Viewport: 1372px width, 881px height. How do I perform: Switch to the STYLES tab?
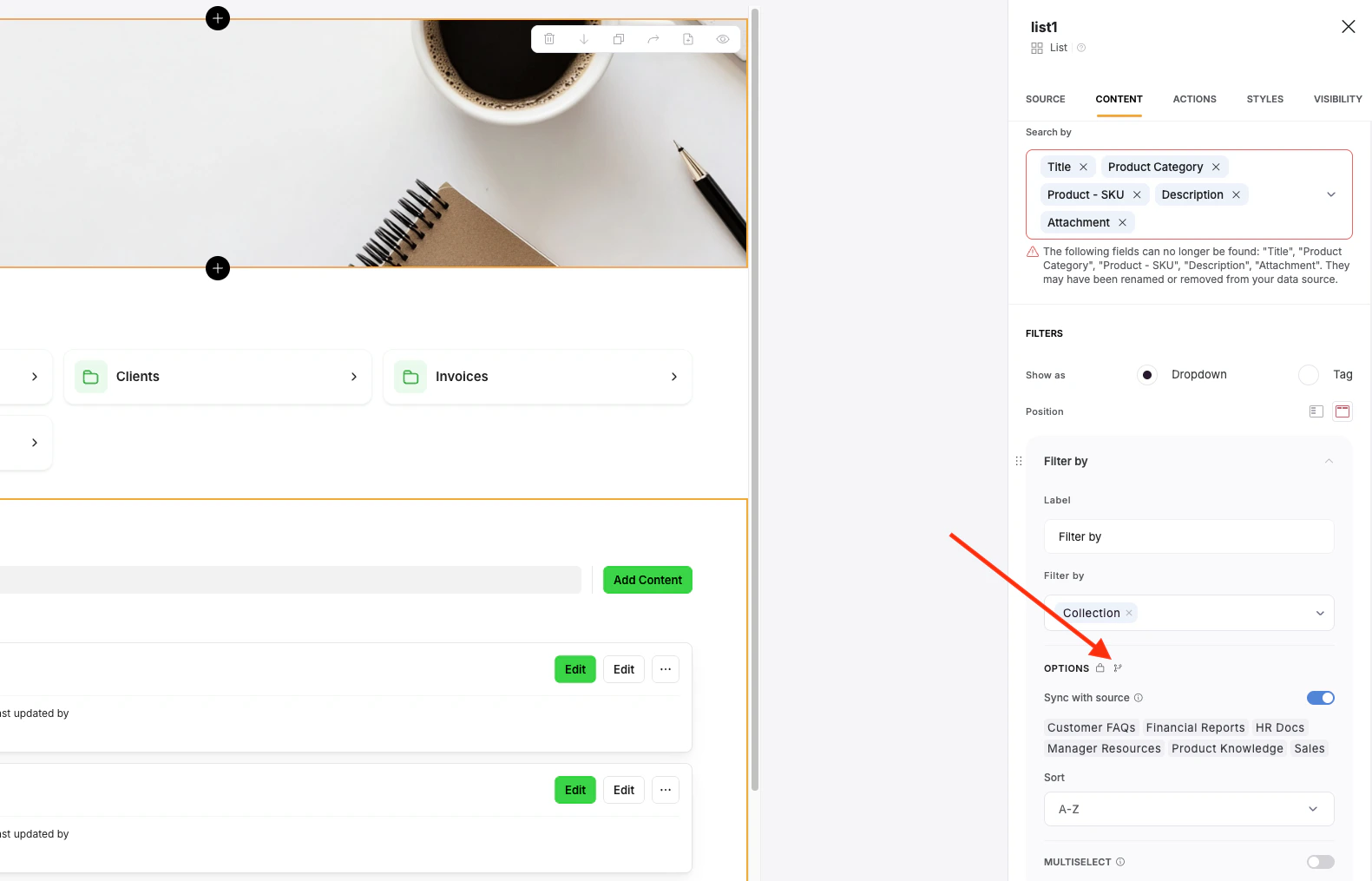[1265, 99]
